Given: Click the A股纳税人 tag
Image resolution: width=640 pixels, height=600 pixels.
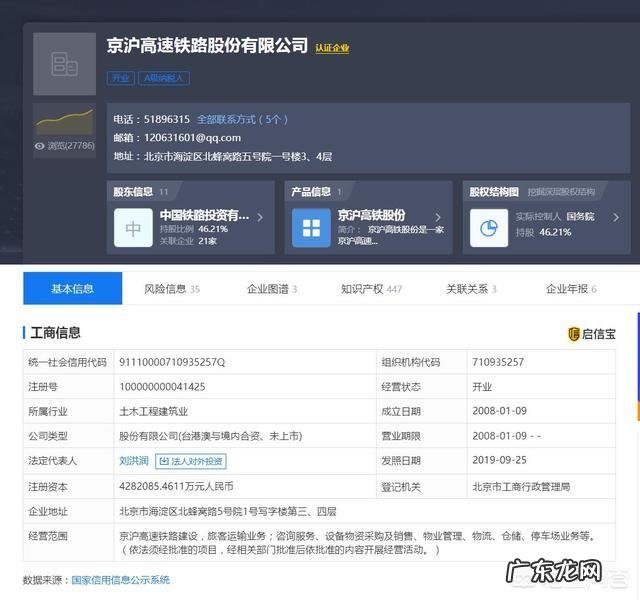Looking at the screenshot, I should point(164,78).
